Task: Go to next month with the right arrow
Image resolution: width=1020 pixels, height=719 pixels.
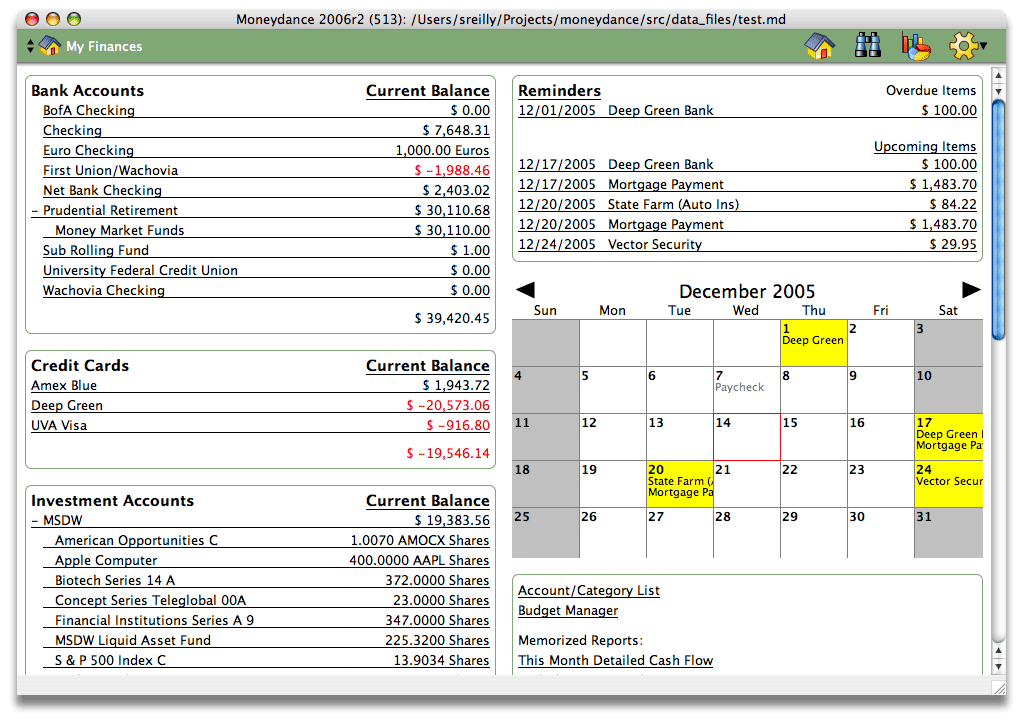Action: click(x=971, y=290)
